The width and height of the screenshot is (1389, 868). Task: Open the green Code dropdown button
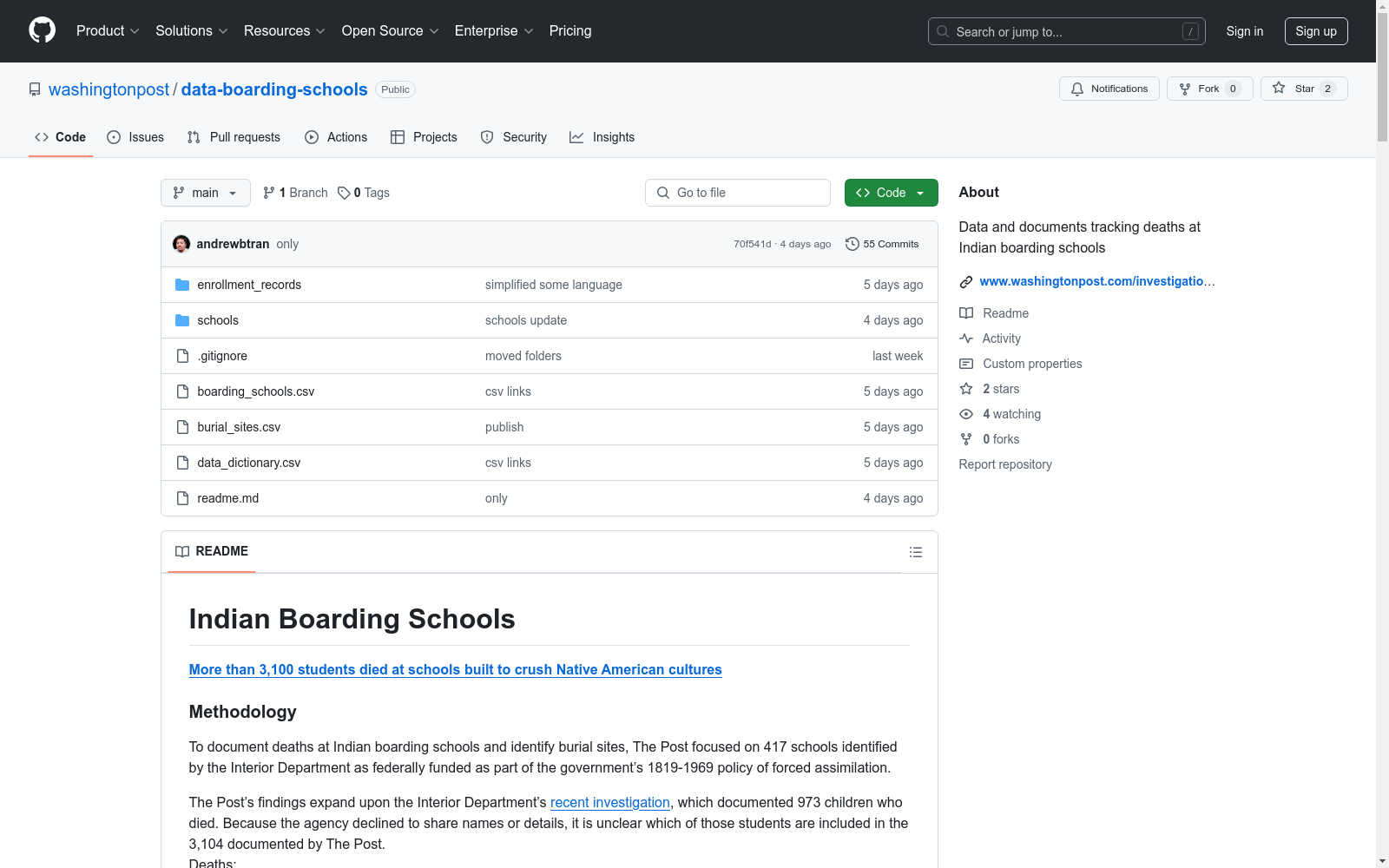coord(891,193)
